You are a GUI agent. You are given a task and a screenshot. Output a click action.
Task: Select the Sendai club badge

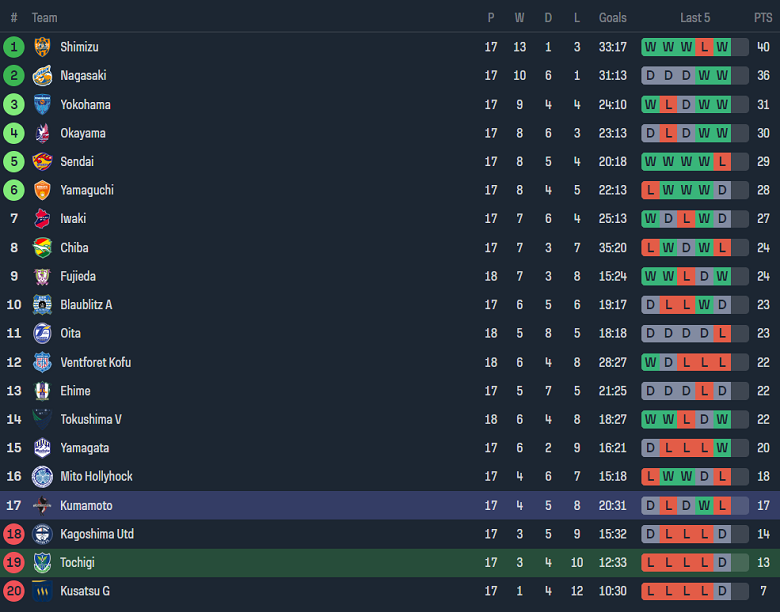(42, 162)
